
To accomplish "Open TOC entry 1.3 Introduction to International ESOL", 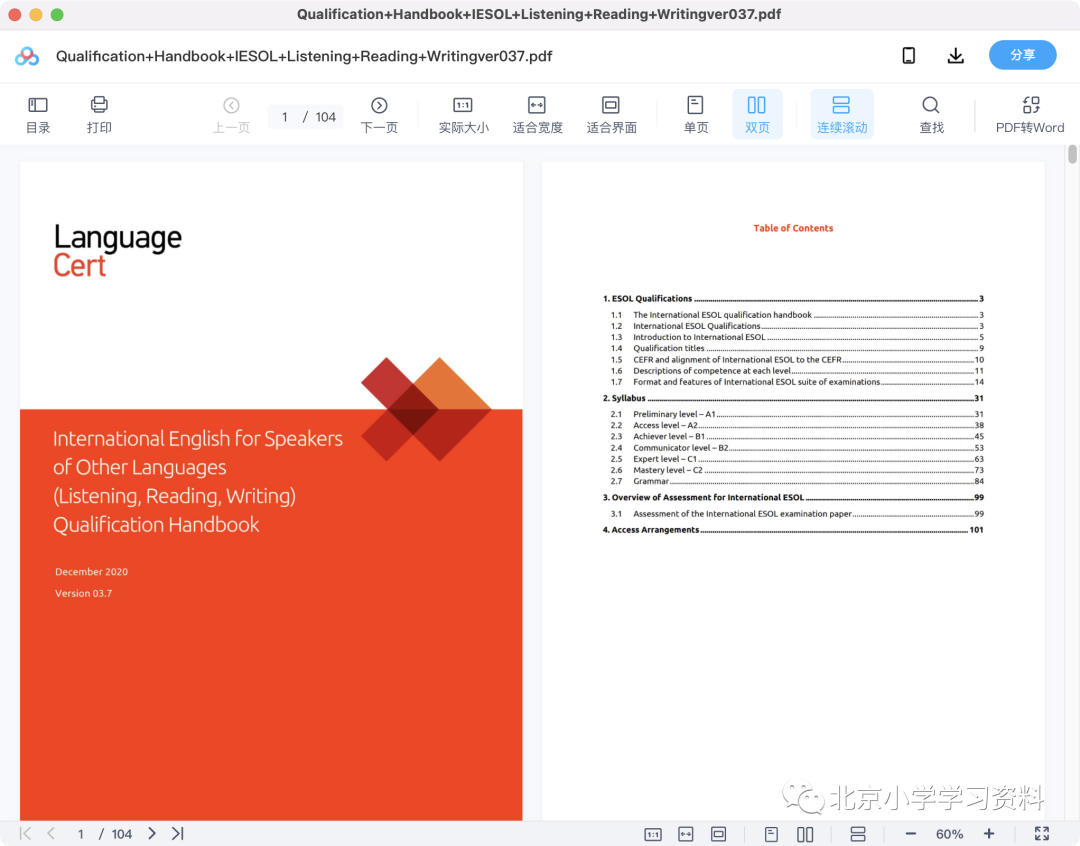I will 797,337.
